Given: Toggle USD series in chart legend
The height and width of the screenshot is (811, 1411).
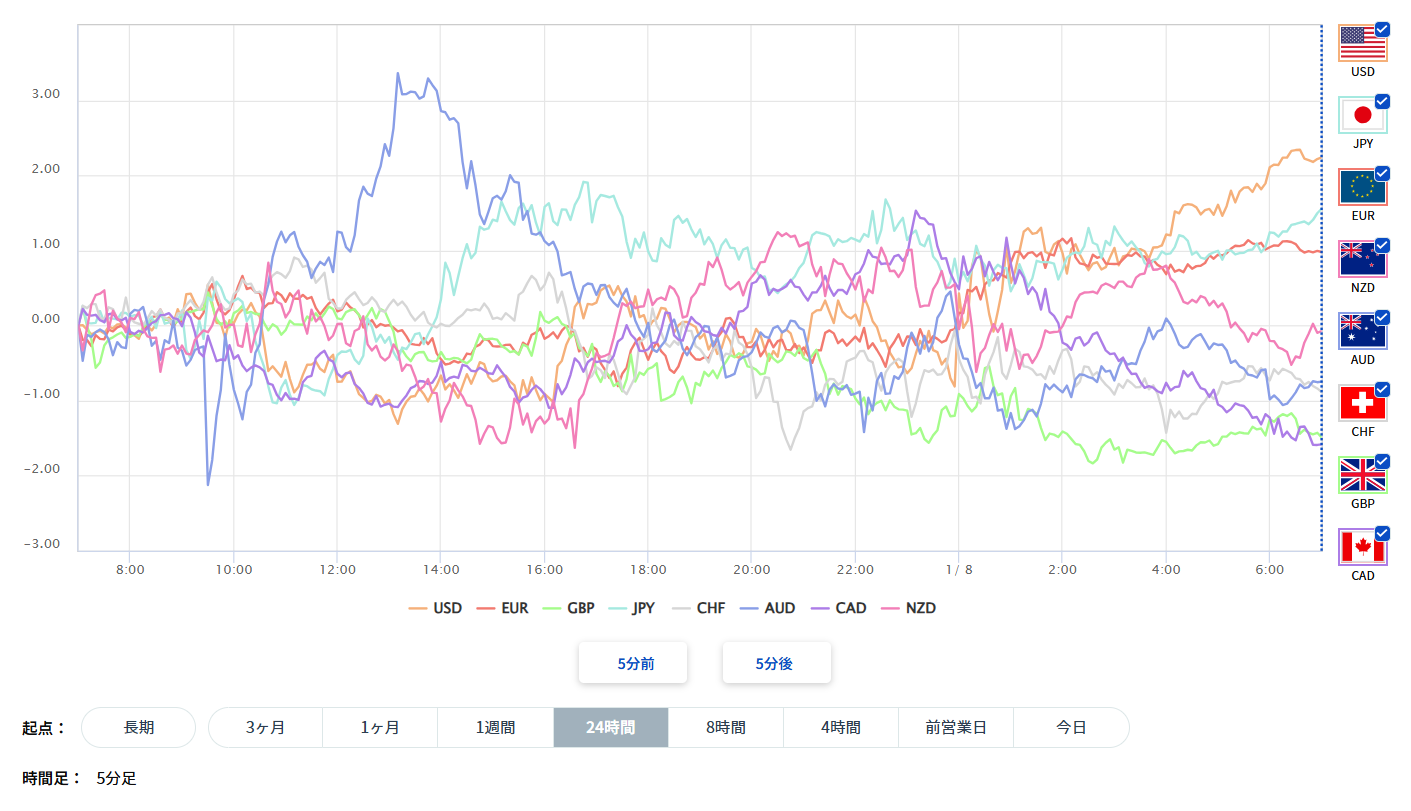Looking at the screenshot, I should [x=436, y=608].
